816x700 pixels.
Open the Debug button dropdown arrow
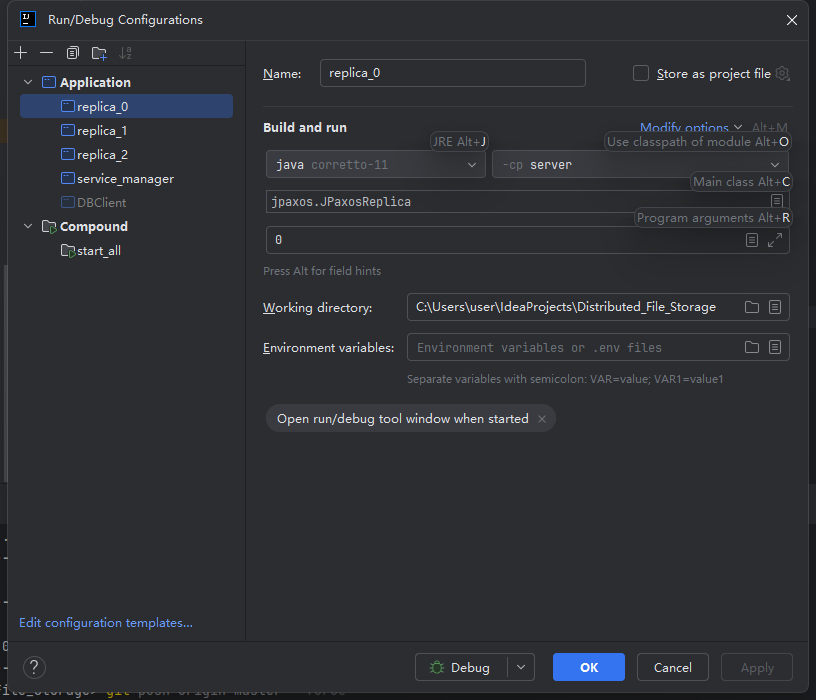pos(521,667)
